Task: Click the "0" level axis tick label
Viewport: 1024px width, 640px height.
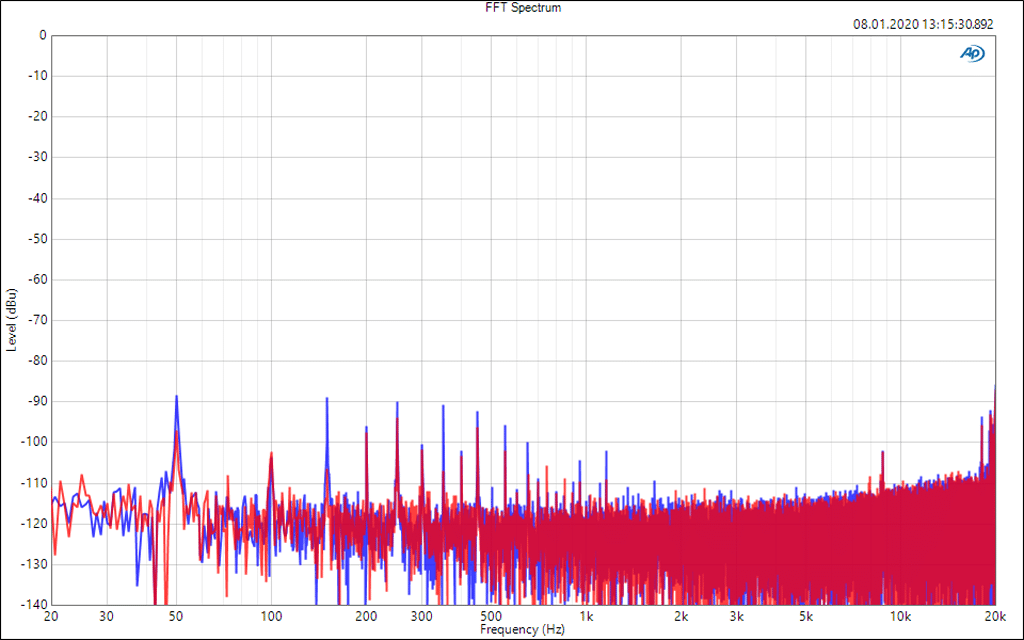Action: point(43,36)
